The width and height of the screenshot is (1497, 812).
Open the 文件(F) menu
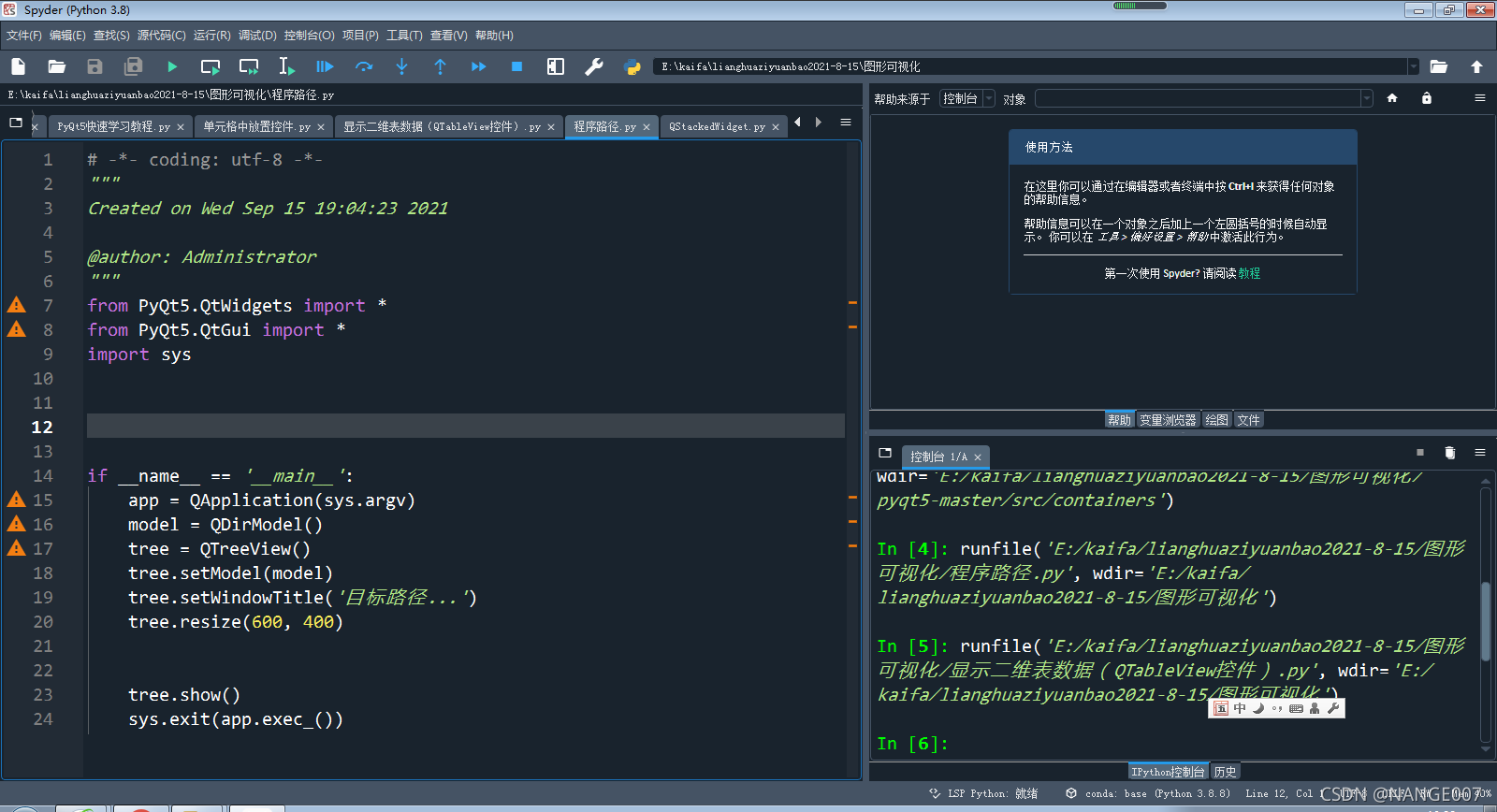coord(24,36)
